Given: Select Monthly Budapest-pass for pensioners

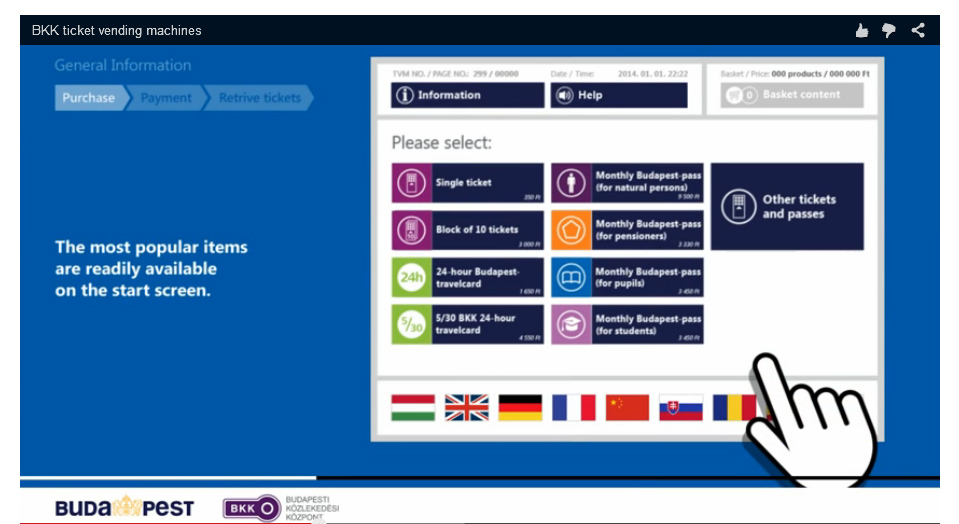Looking at the screenshot, I should click(627, 231).
